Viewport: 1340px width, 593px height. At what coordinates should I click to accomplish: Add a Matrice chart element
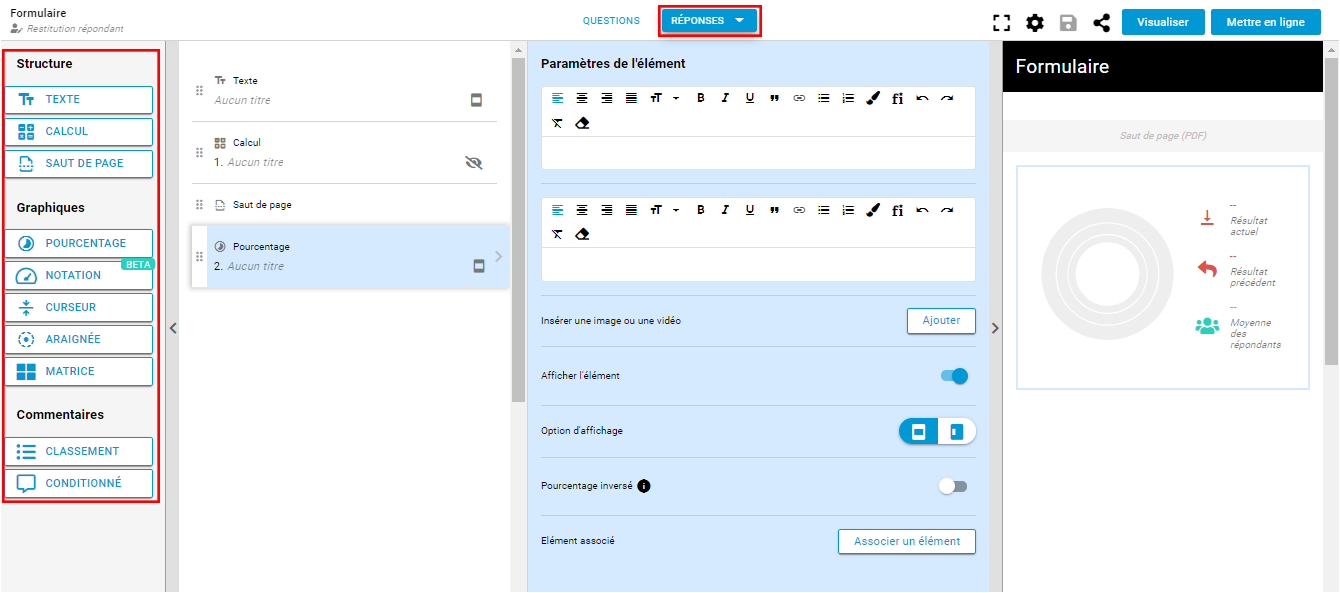79,371
